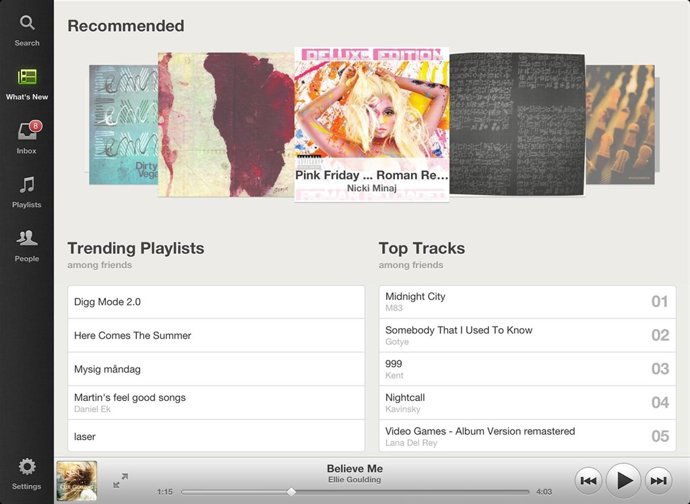Skip to previous track
Image resolution: width=690 pixels, height=504 pixels.
tap(588, 481)
